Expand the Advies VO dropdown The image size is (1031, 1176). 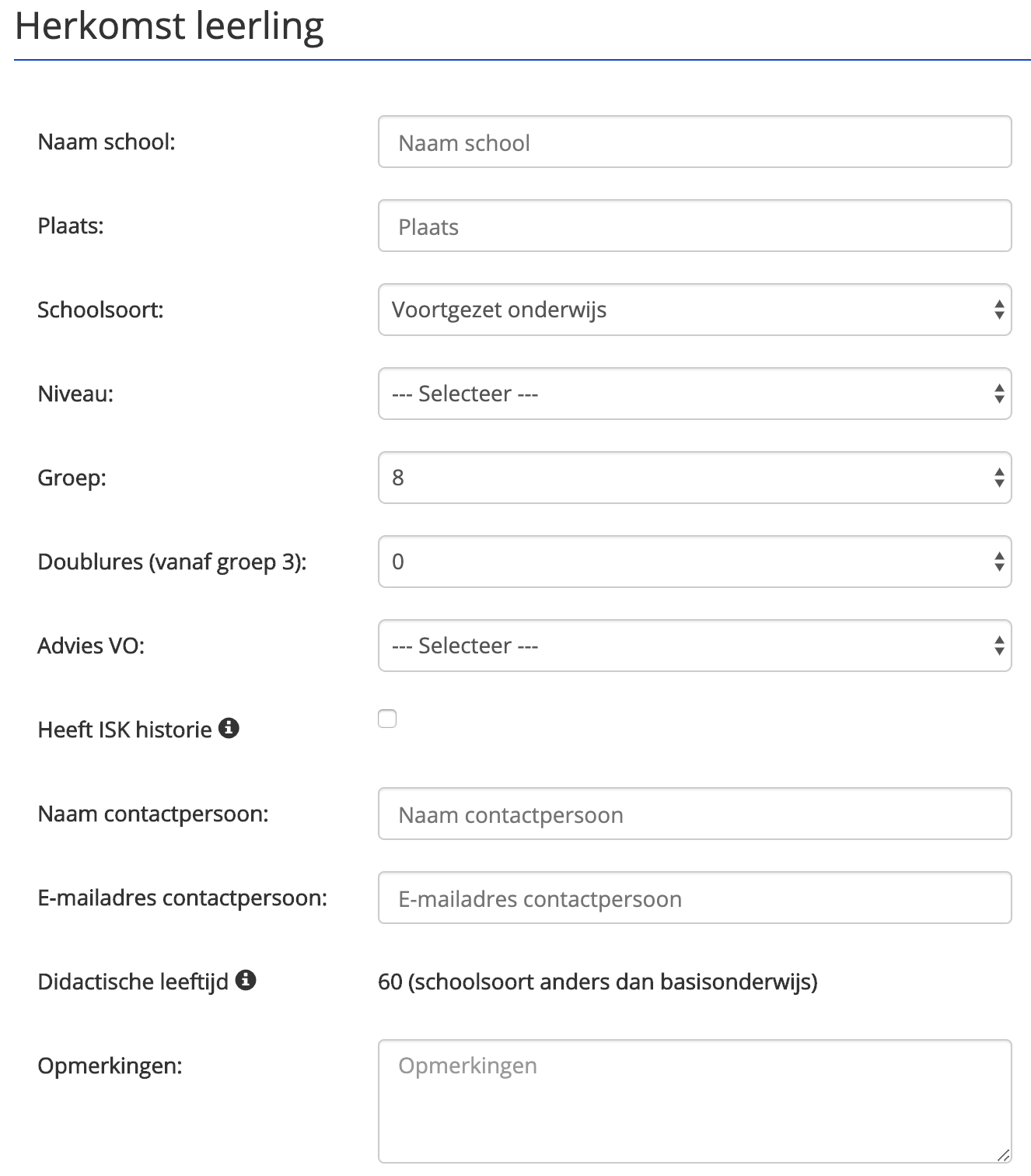pos(694,646)
